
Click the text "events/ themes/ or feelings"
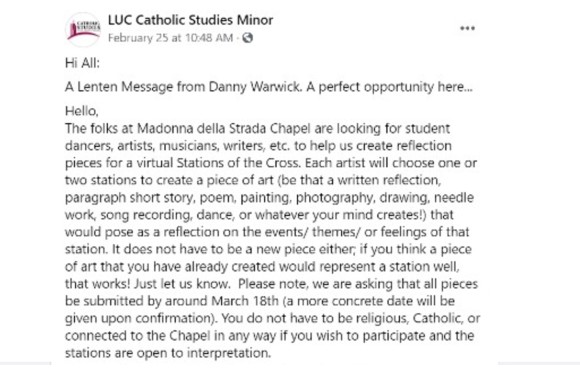pos(347,232)
